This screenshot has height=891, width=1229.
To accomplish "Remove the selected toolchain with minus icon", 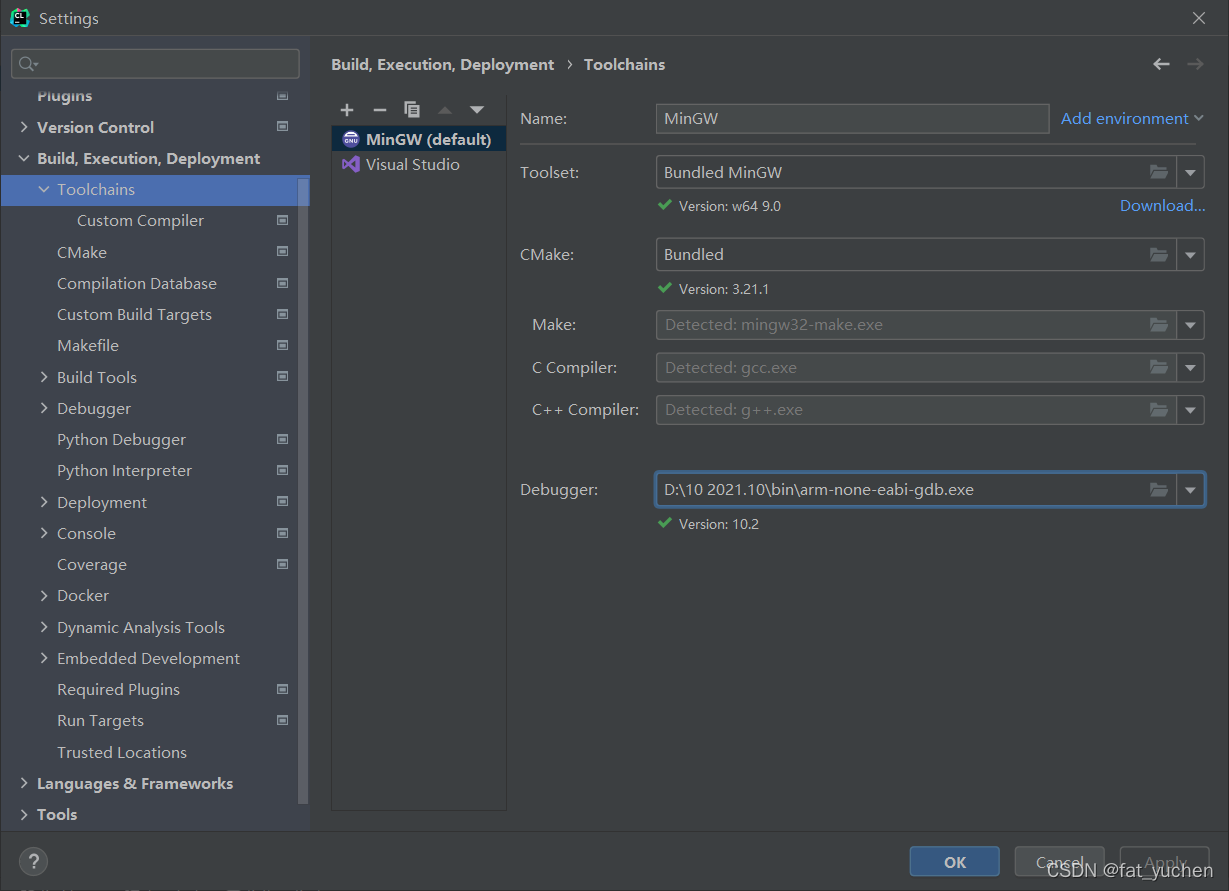I will 379,110.
